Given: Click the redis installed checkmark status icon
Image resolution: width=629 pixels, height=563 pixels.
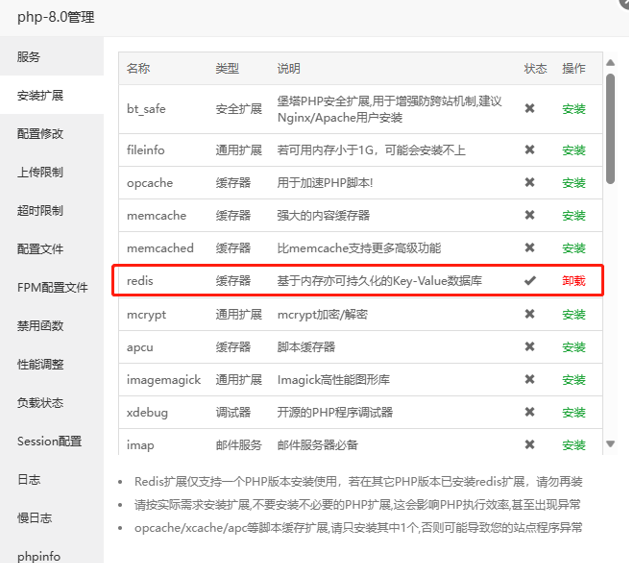Looking at the screenshot, I should coord(530,281).
